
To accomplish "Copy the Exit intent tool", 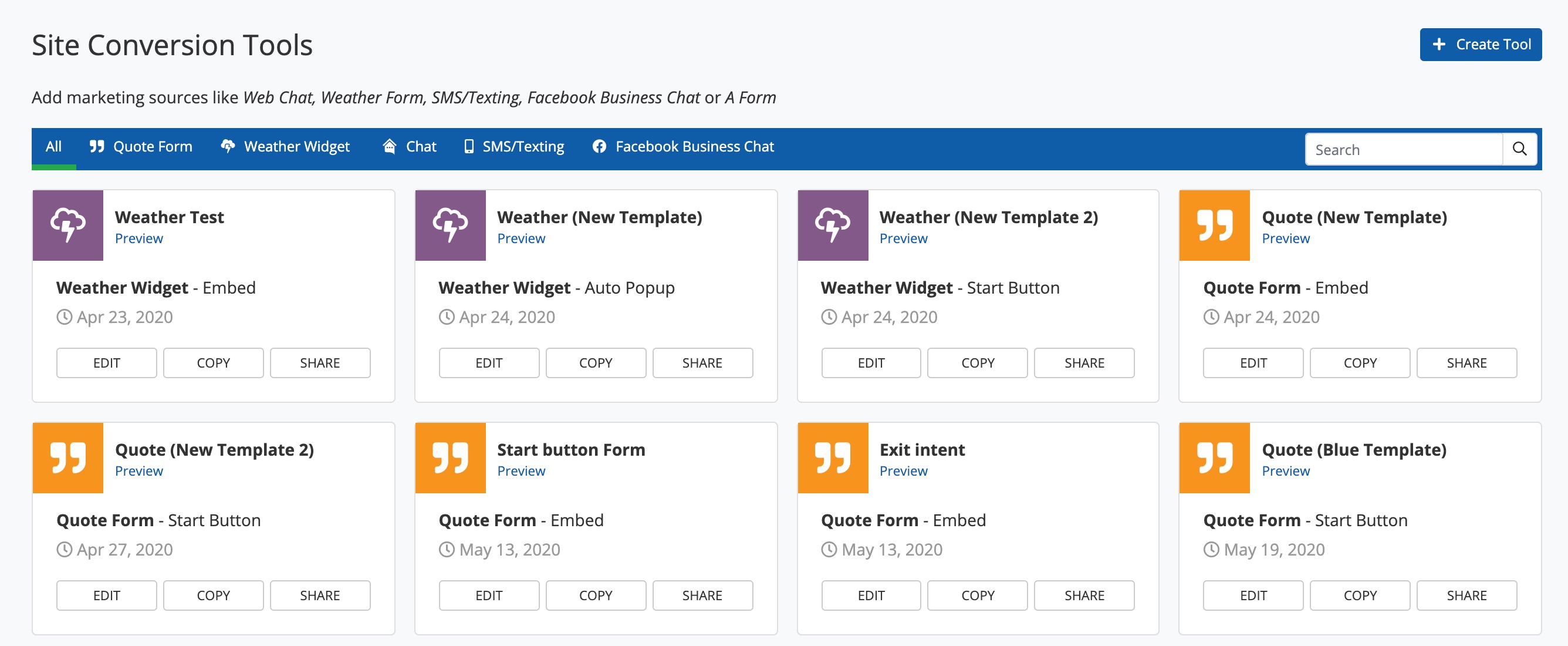I will 977,595.
